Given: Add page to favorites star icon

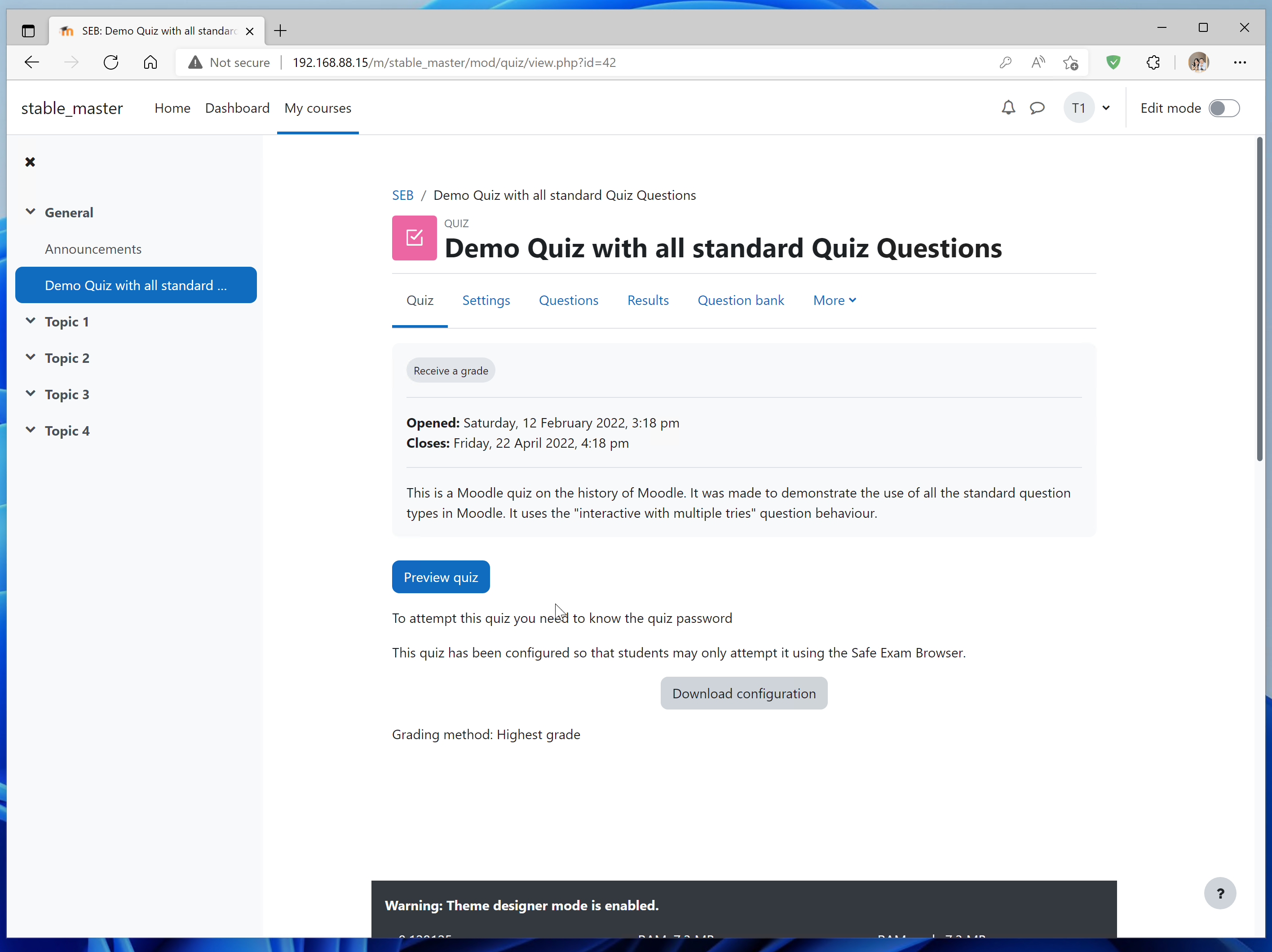Looking at the screenshot, I should [1071, 62].
